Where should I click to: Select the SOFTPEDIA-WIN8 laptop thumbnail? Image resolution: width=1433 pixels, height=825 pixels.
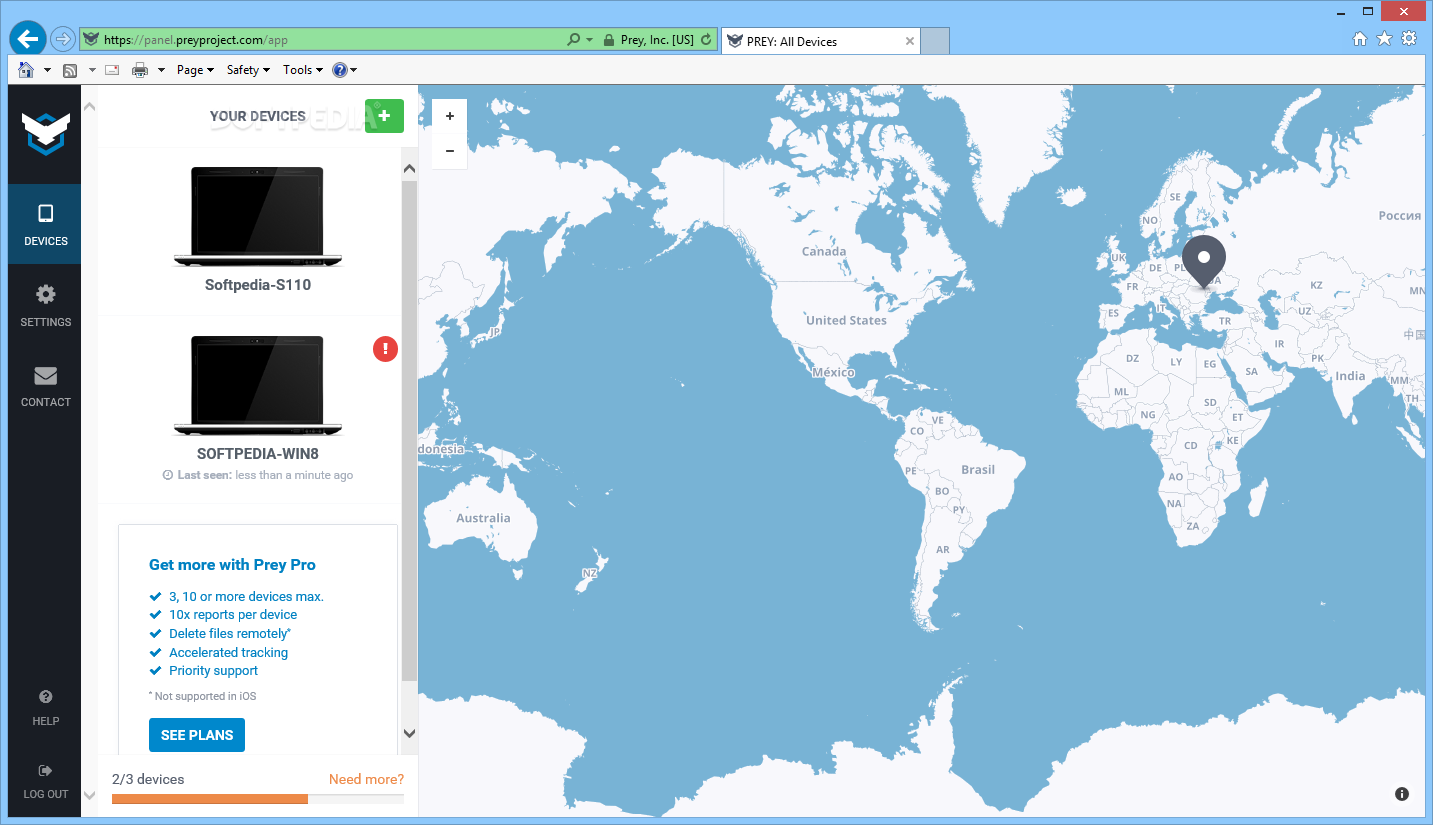point(258,386)
